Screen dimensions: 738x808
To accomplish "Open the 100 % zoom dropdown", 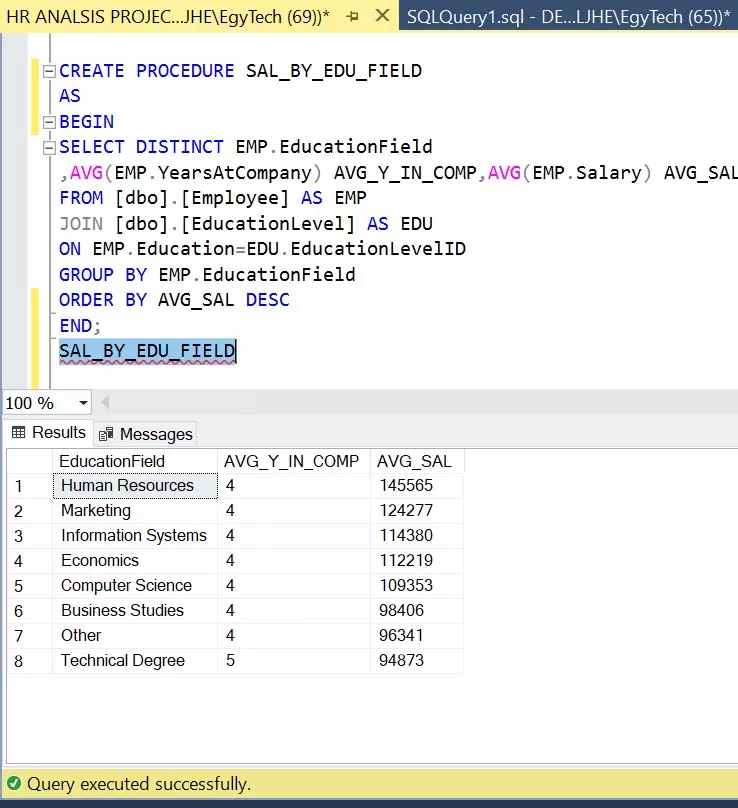I will pyautogui.click(x=83, y=403).
